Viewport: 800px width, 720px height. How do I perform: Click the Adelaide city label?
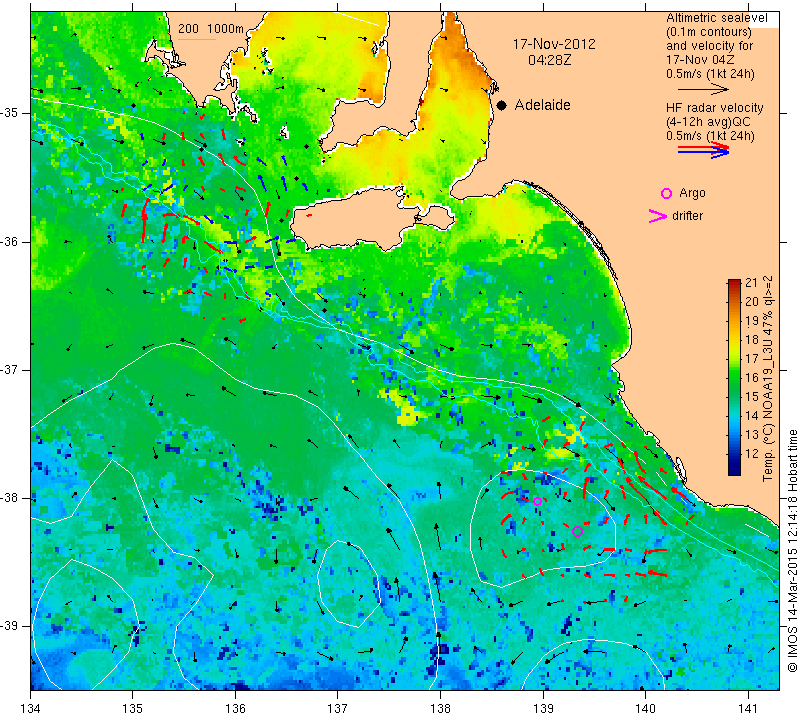[x=542, y=105]
